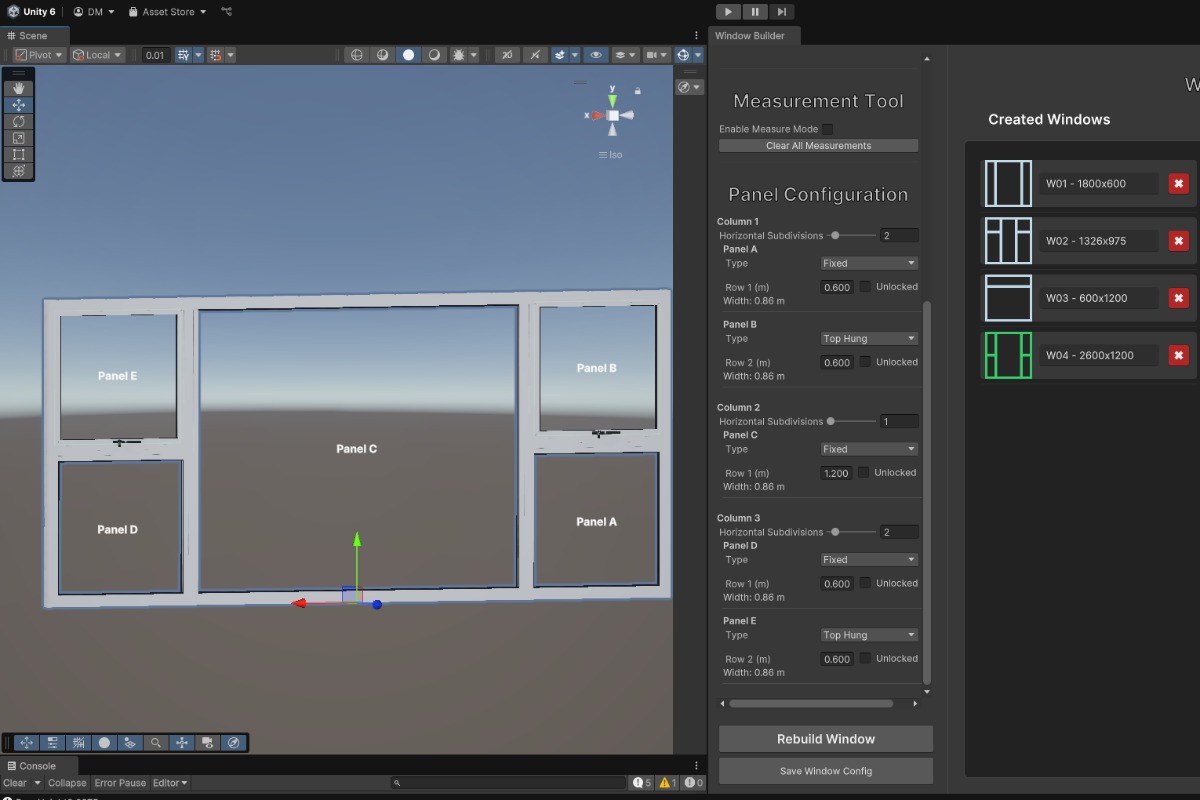Image resolution: width=1200 pixels, height=800 pixels.
Task: Toggle Unlocked checkbox for Panel A
Action: point(865,287)
